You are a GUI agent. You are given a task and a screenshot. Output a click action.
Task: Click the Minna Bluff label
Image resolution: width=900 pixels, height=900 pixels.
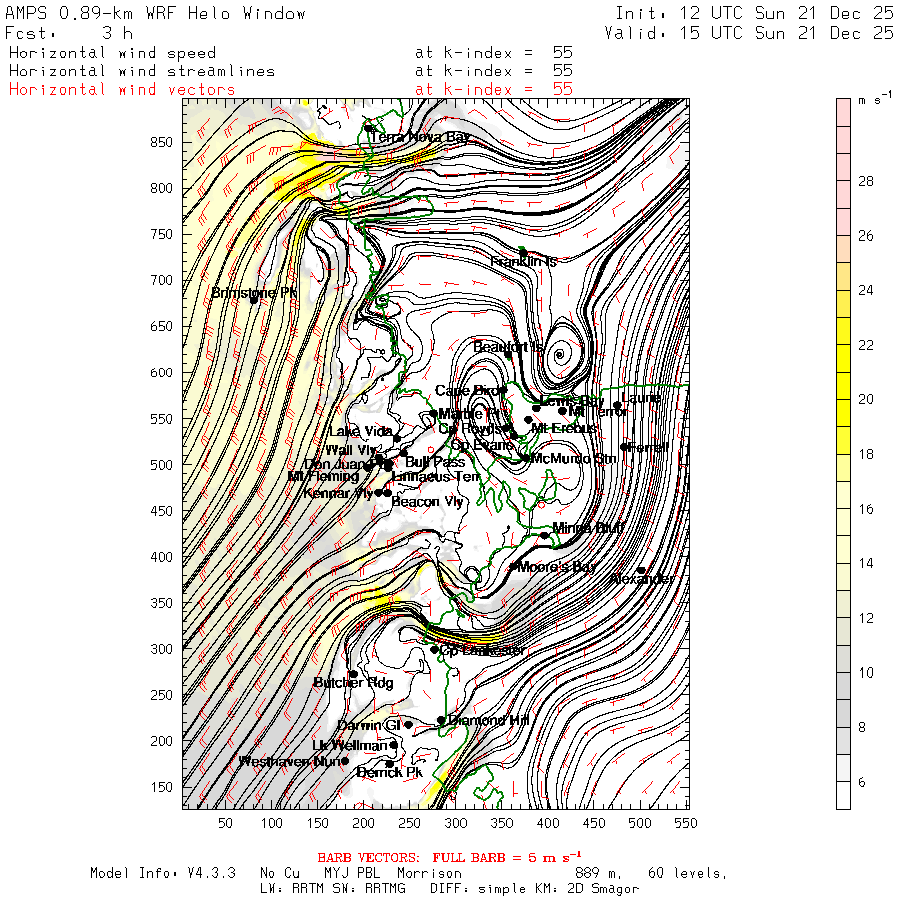pos(588,527)
